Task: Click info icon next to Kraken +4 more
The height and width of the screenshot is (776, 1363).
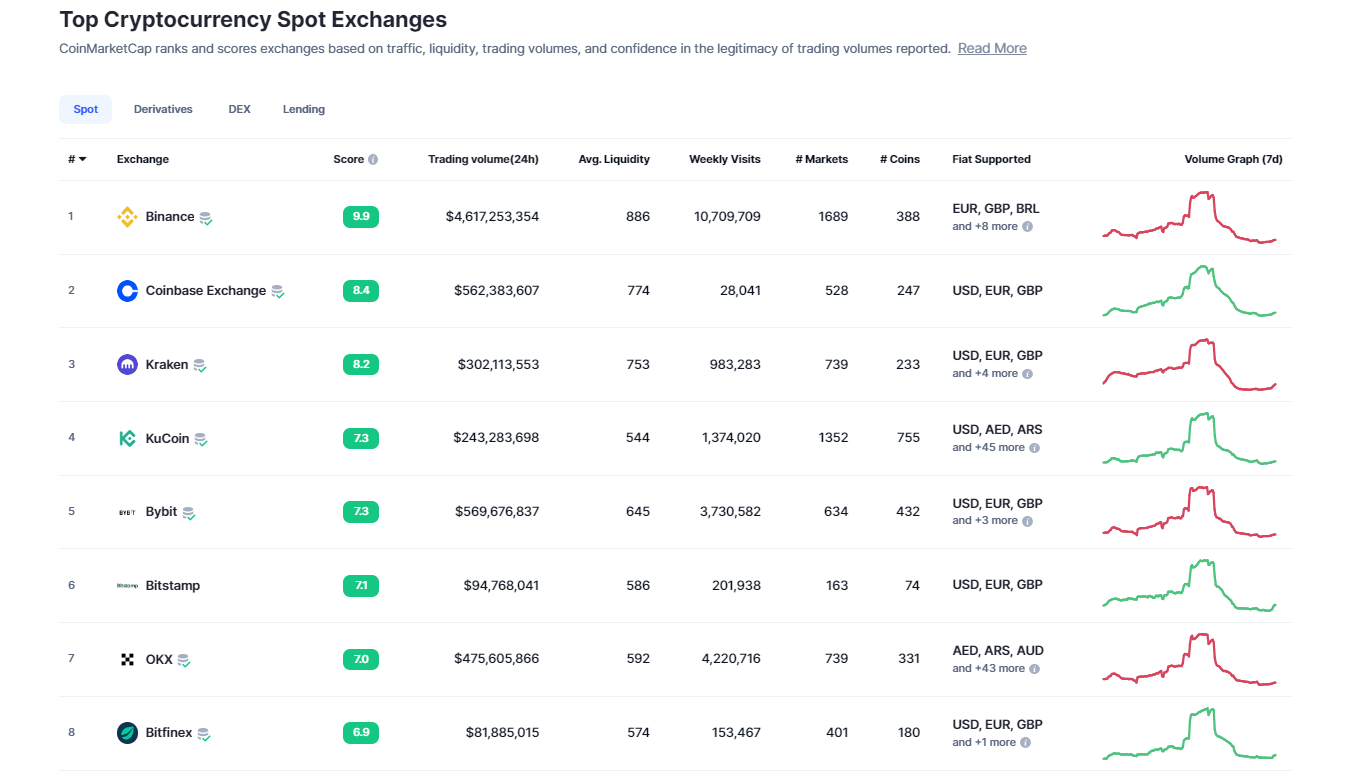Action: (x=1028, y=374)
